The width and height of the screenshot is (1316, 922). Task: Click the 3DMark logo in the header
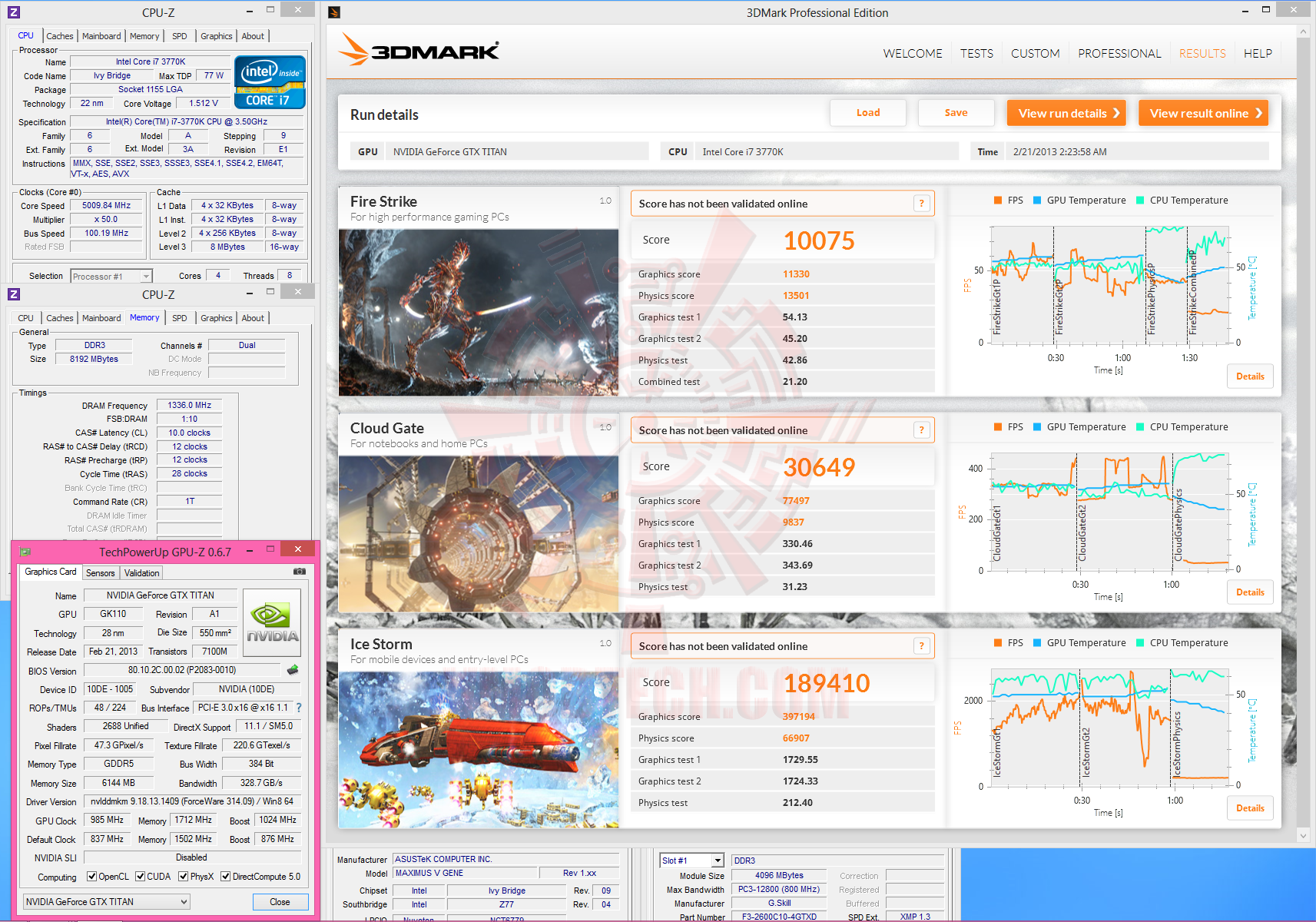(419, 50)
